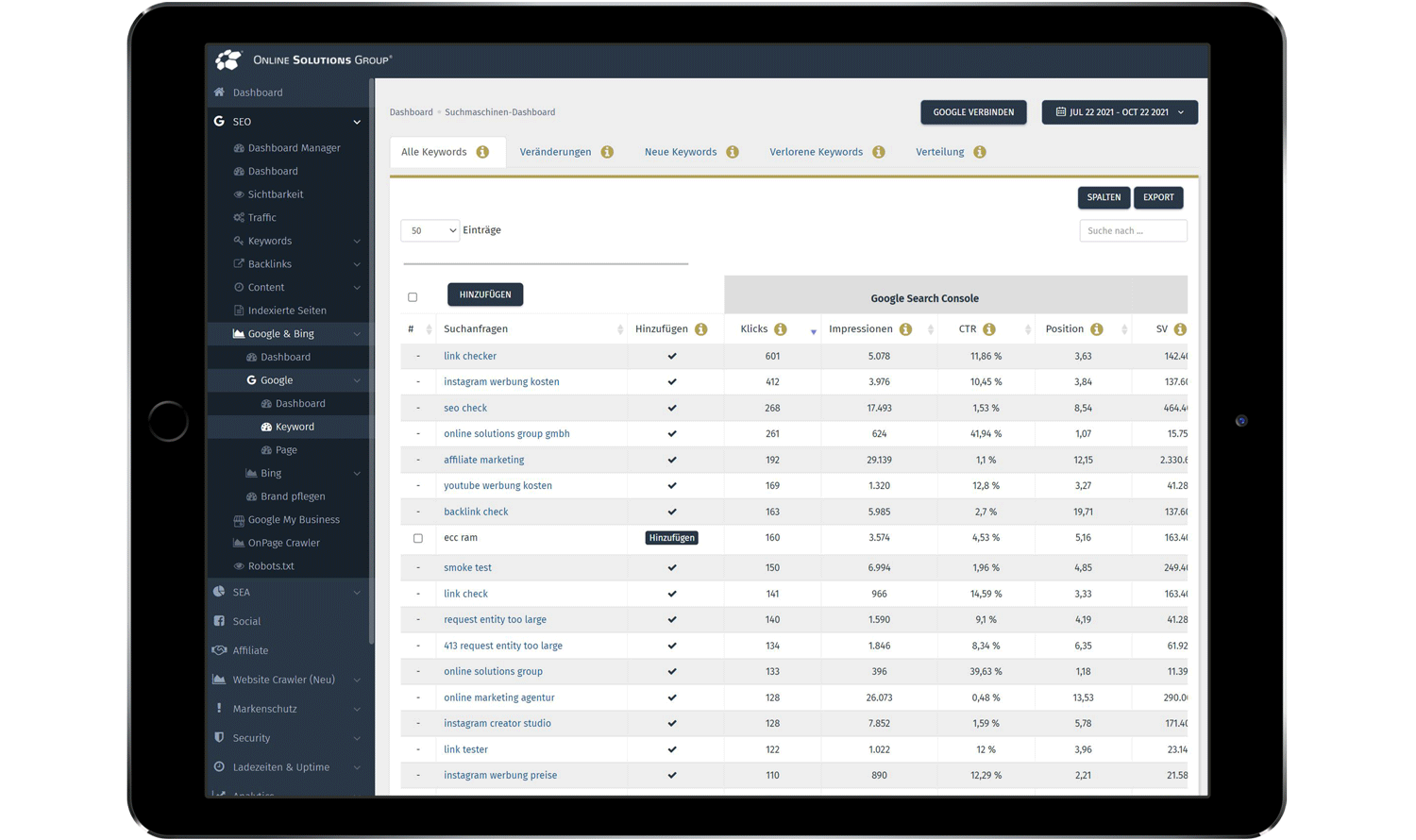The image size is (1416, 840).
Task: Click the Affiliate handshake icon
Action: point(219,650)
